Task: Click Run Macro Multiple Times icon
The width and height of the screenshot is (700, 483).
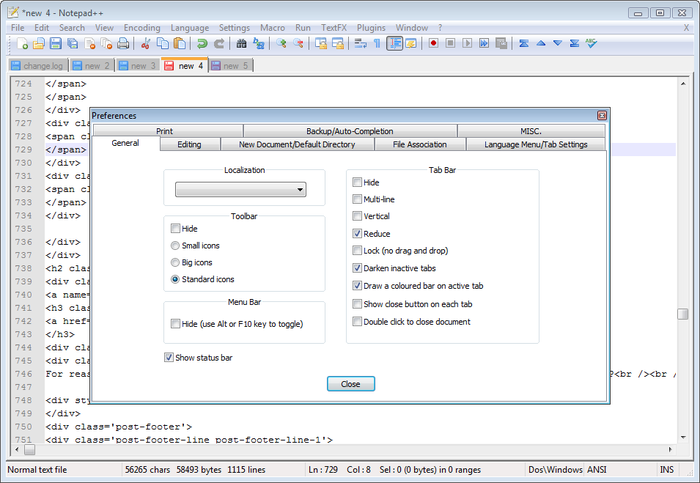Action: [484, 44]
